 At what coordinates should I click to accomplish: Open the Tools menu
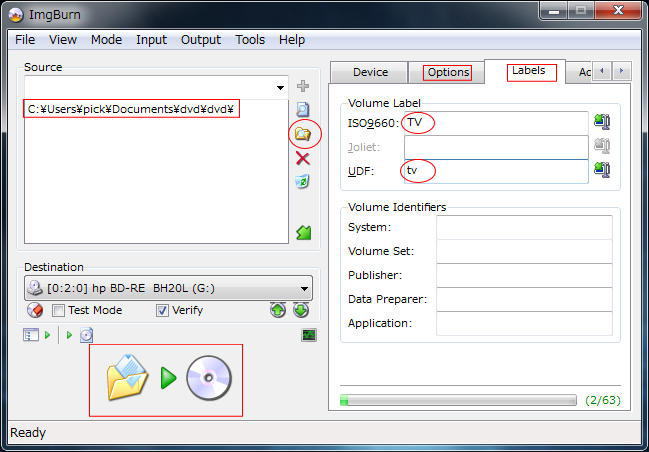[250, 40]
